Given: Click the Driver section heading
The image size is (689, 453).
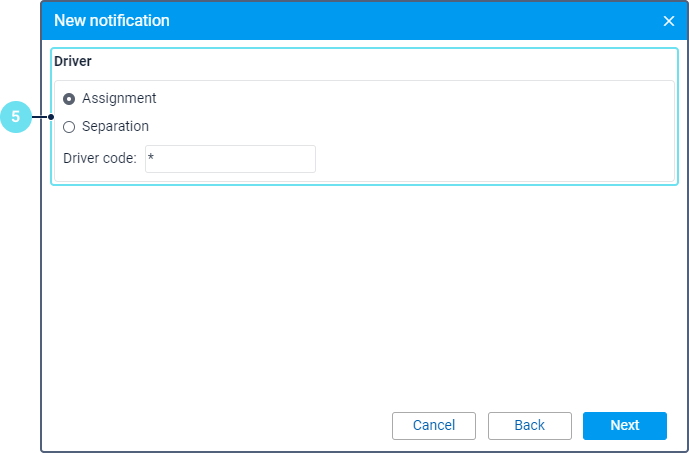Looking at the screenshot, I should click(73, 61).
